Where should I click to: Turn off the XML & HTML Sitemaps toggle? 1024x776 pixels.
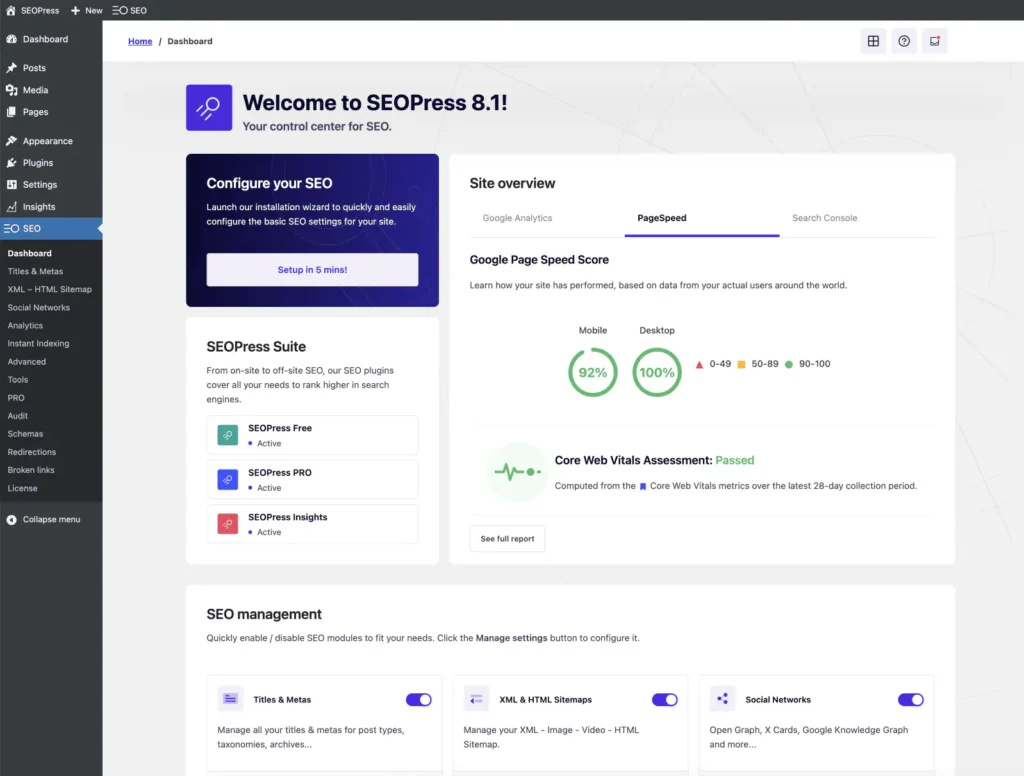pyautogui.click(x=666, y=699)
